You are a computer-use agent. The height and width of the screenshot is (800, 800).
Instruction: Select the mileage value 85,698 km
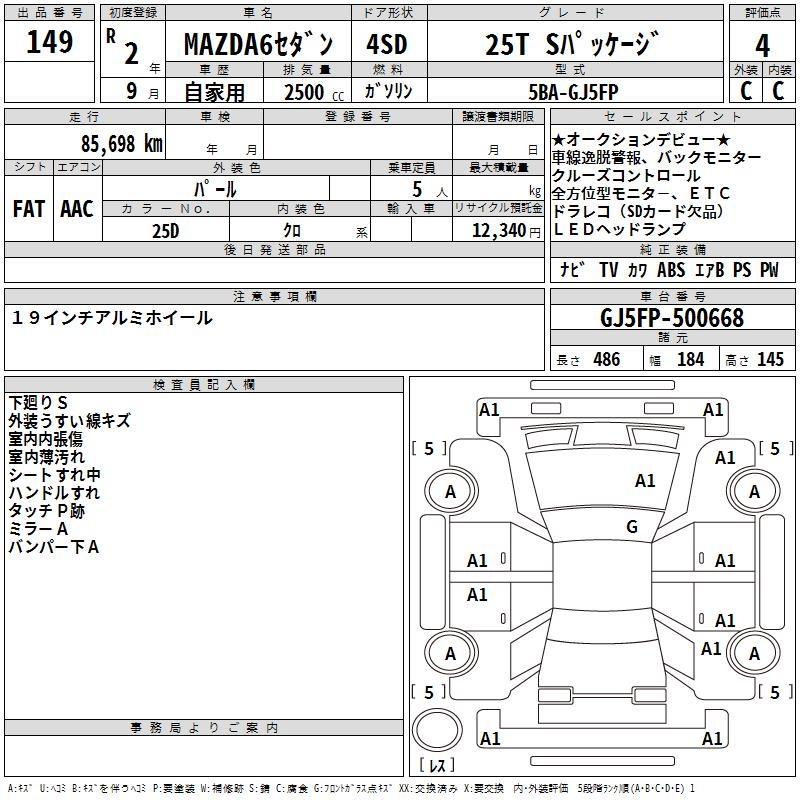pos(122,144)
